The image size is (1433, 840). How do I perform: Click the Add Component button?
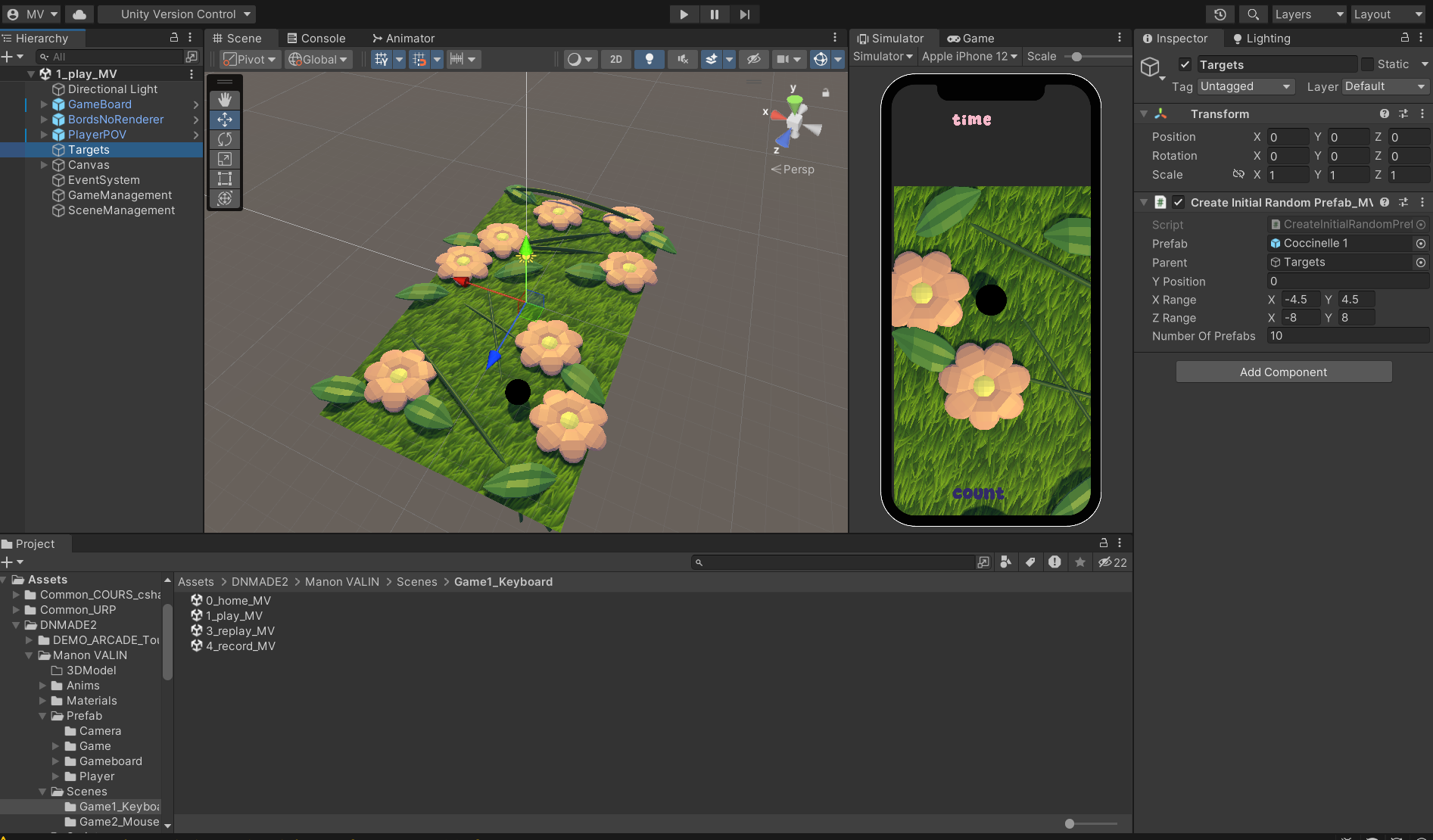1283,372
